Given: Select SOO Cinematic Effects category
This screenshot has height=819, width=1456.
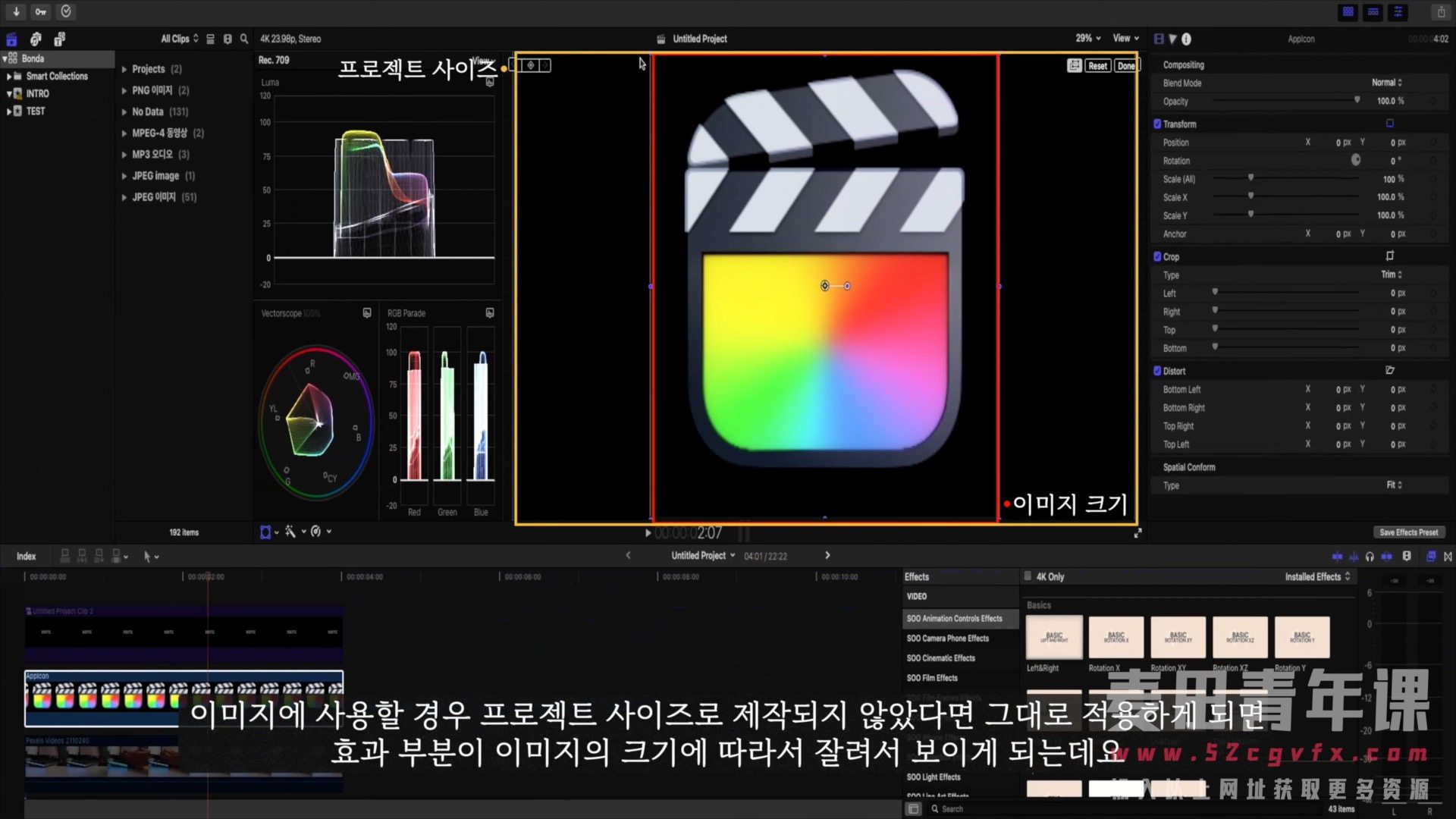Looking at the screenshot, I should coord(940,658).
